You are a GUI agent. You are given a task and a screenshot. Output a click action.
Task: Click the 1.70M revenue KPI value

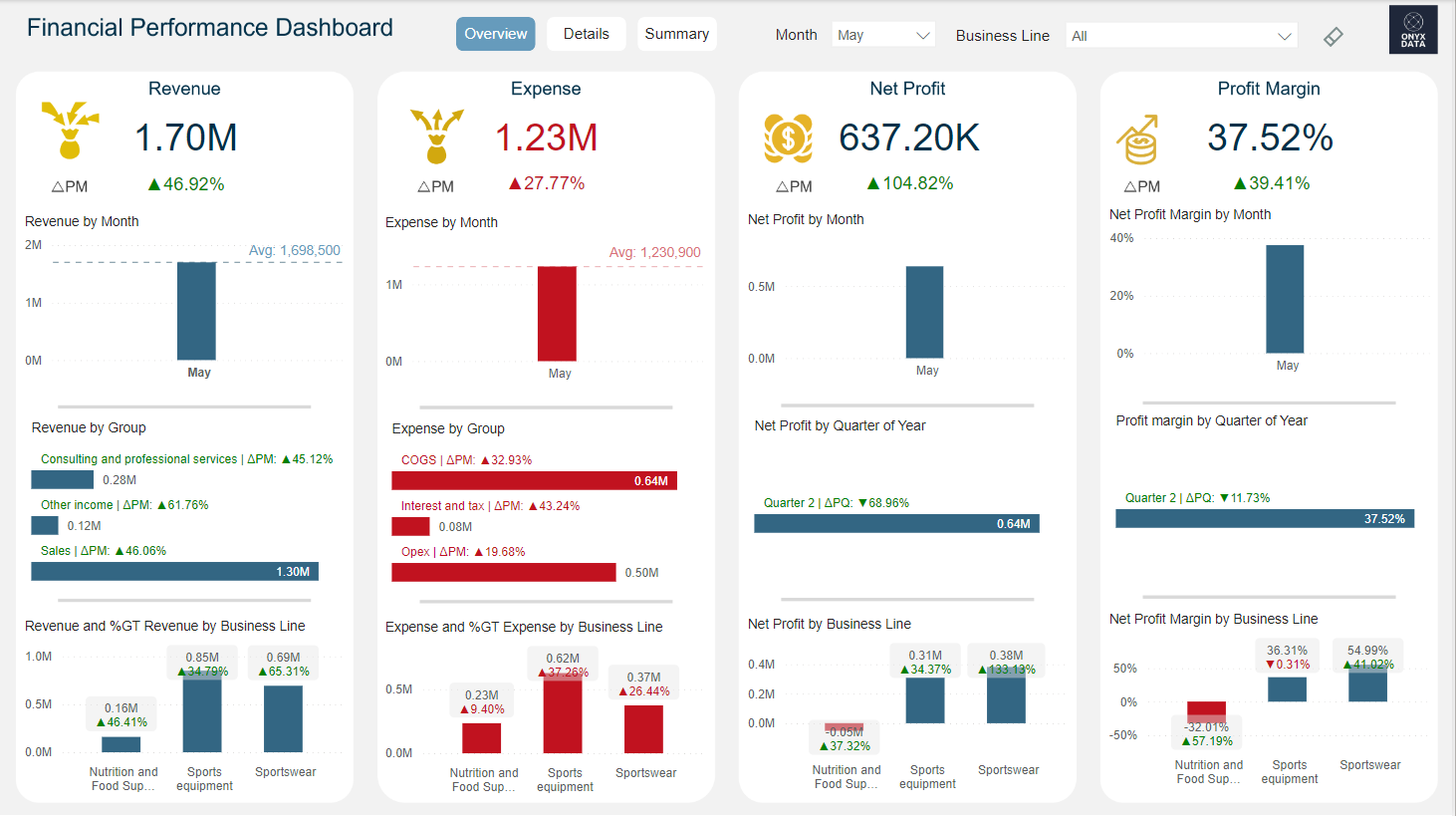[x=186, y=137]
